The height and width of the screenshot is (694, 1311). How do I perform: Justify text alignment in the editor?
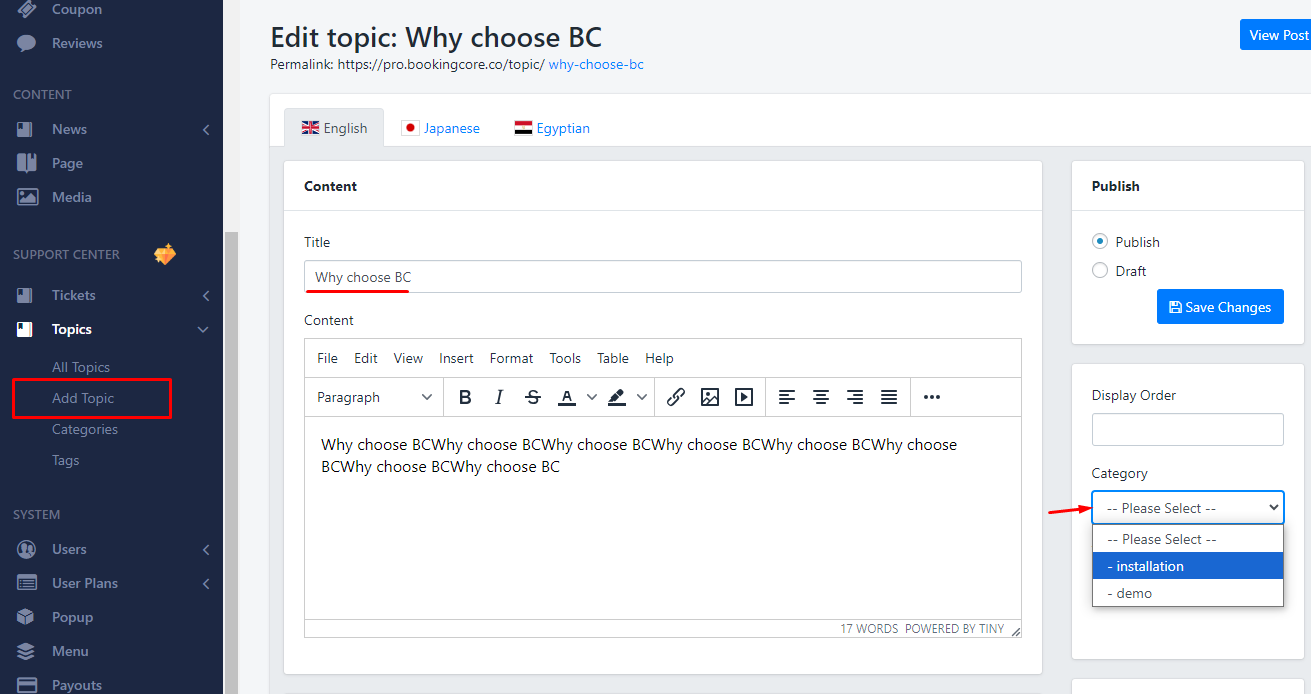(889, 397)
